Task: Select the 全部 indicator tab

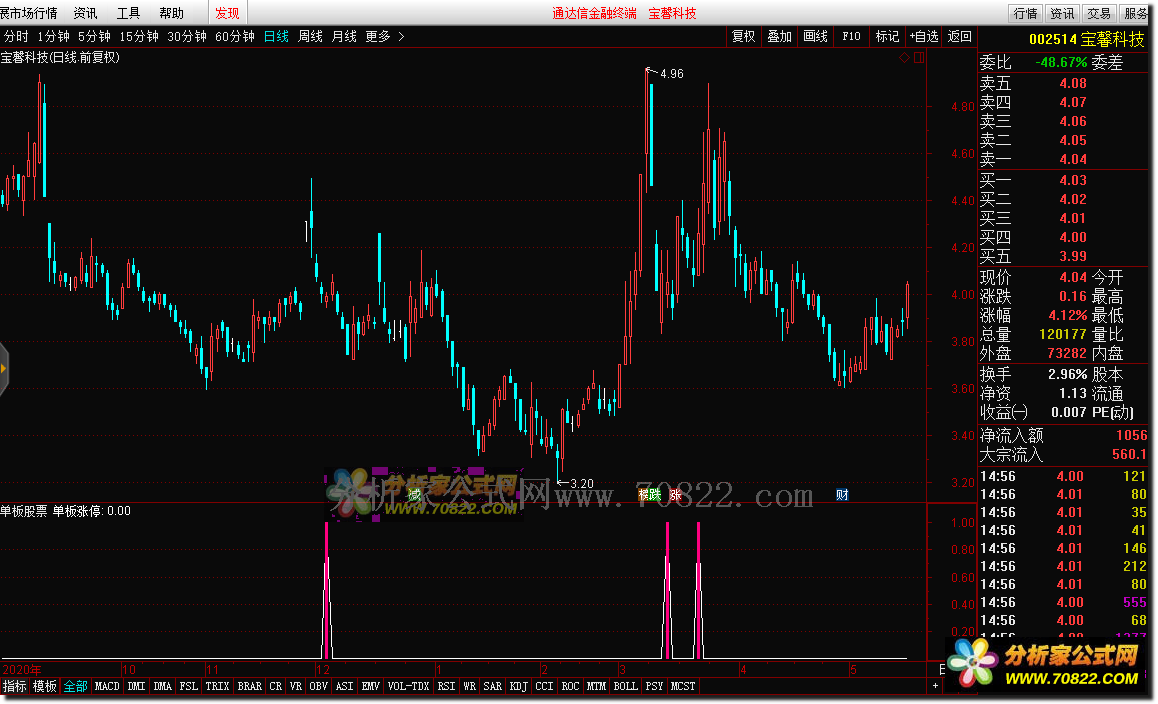Action: 75,686
